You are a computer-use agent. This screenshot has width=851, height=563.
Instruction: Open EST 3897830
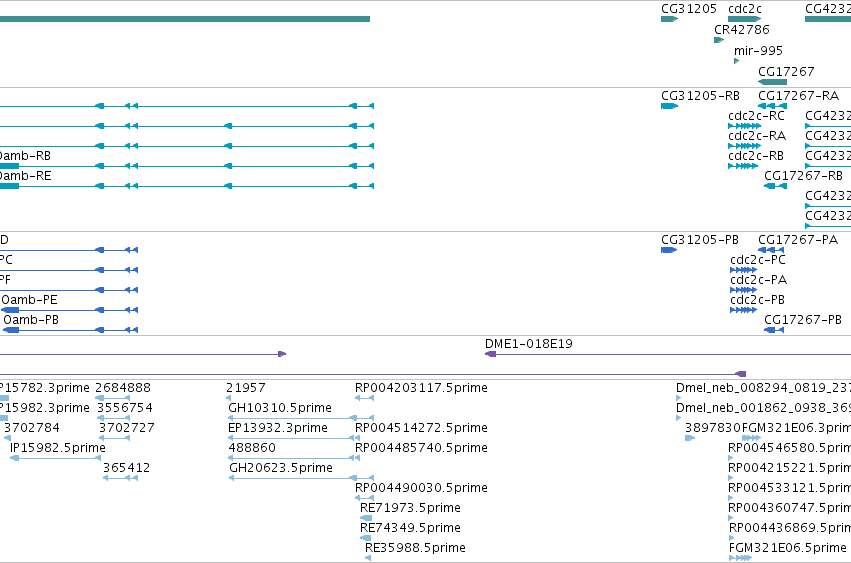690,438
